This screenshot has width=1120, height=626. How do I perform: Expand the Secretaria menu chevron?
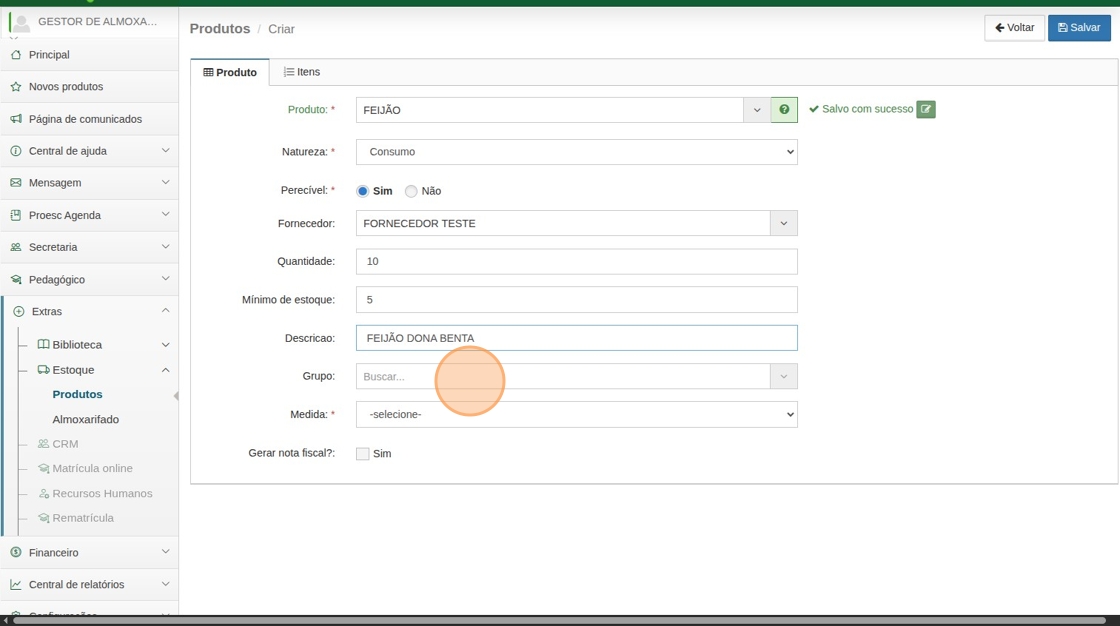click(166, 247)
